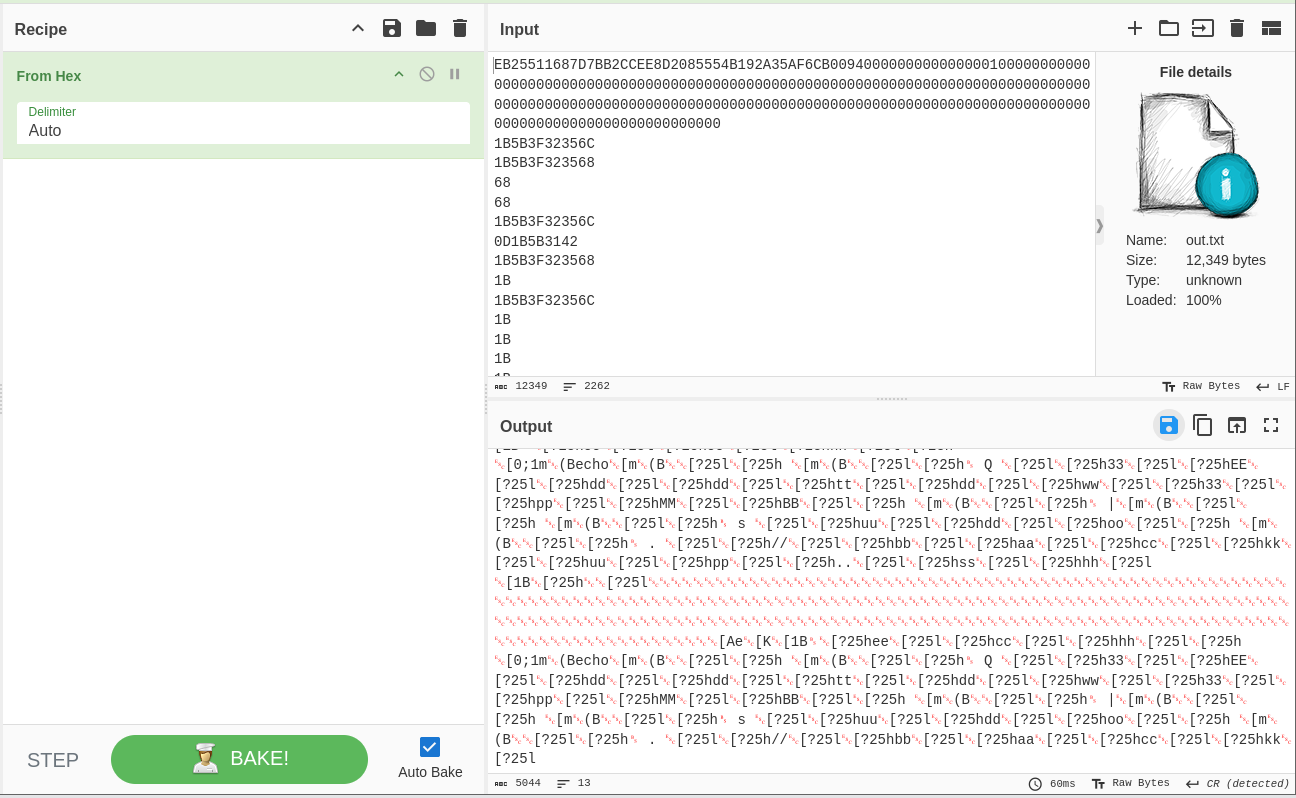Click in the input hex text area
This screenshot has height=798, width=1296.
click(792, 214)
